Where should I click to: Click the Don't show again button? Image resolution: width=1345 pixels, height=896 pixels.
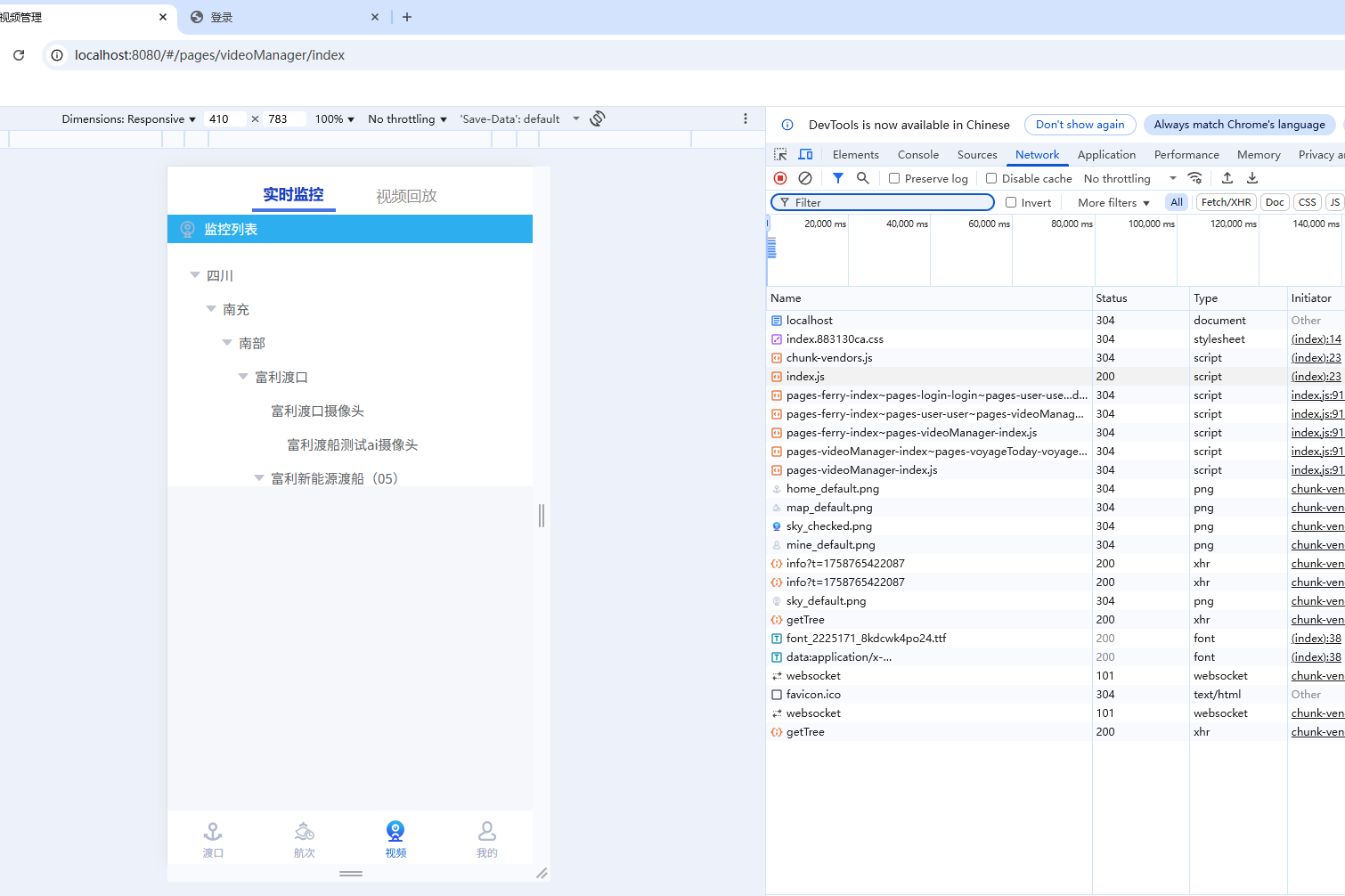[x=1080, y=125]
